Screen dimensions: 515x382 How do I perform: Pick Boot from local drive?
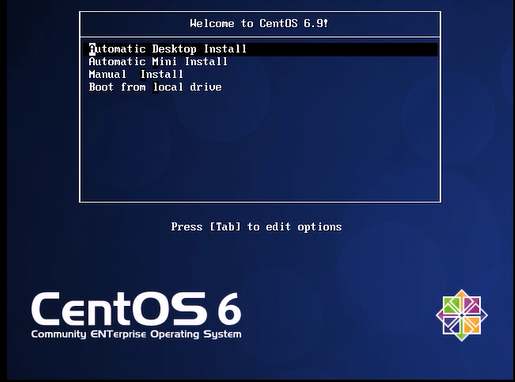[155, 87]
